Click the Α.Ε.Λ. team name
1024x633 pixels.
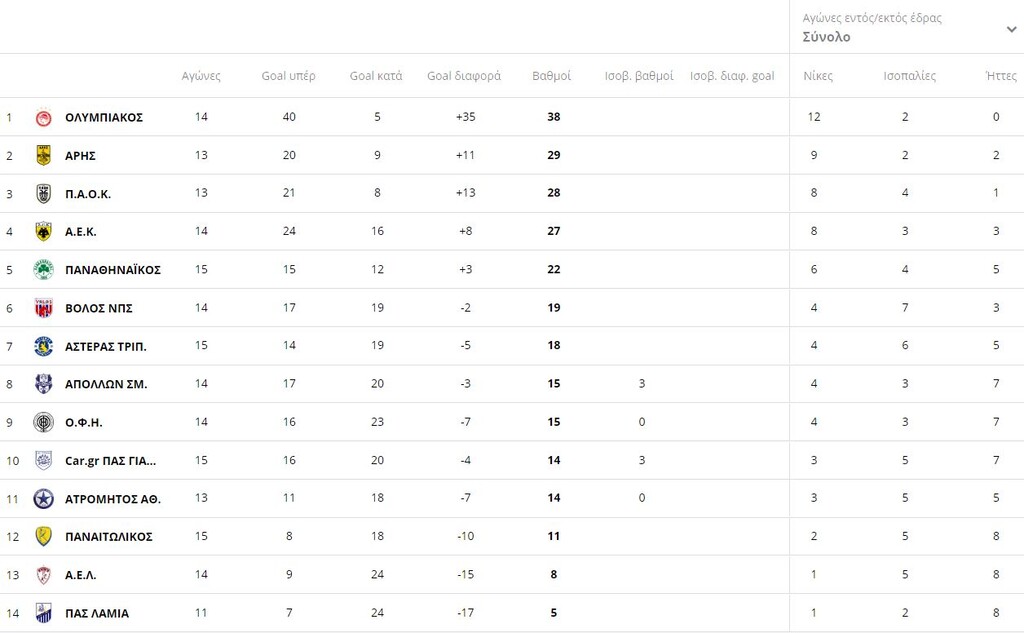click(80, 576)
